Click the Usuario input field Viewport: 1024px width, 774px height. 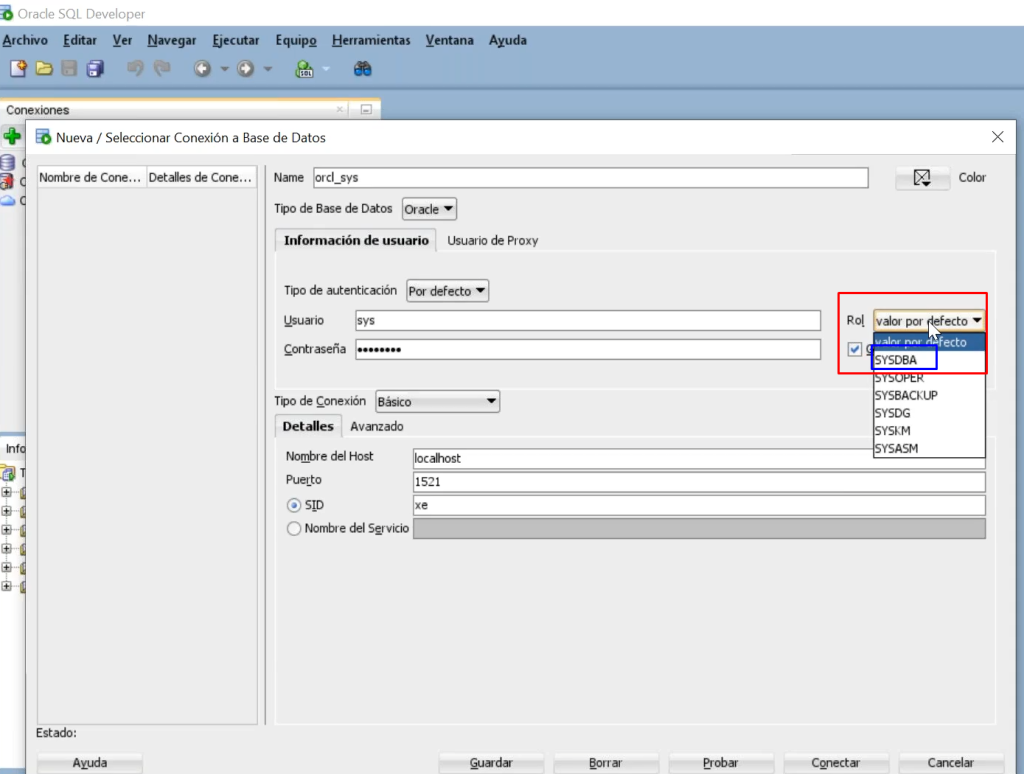[x=588, y=321]
